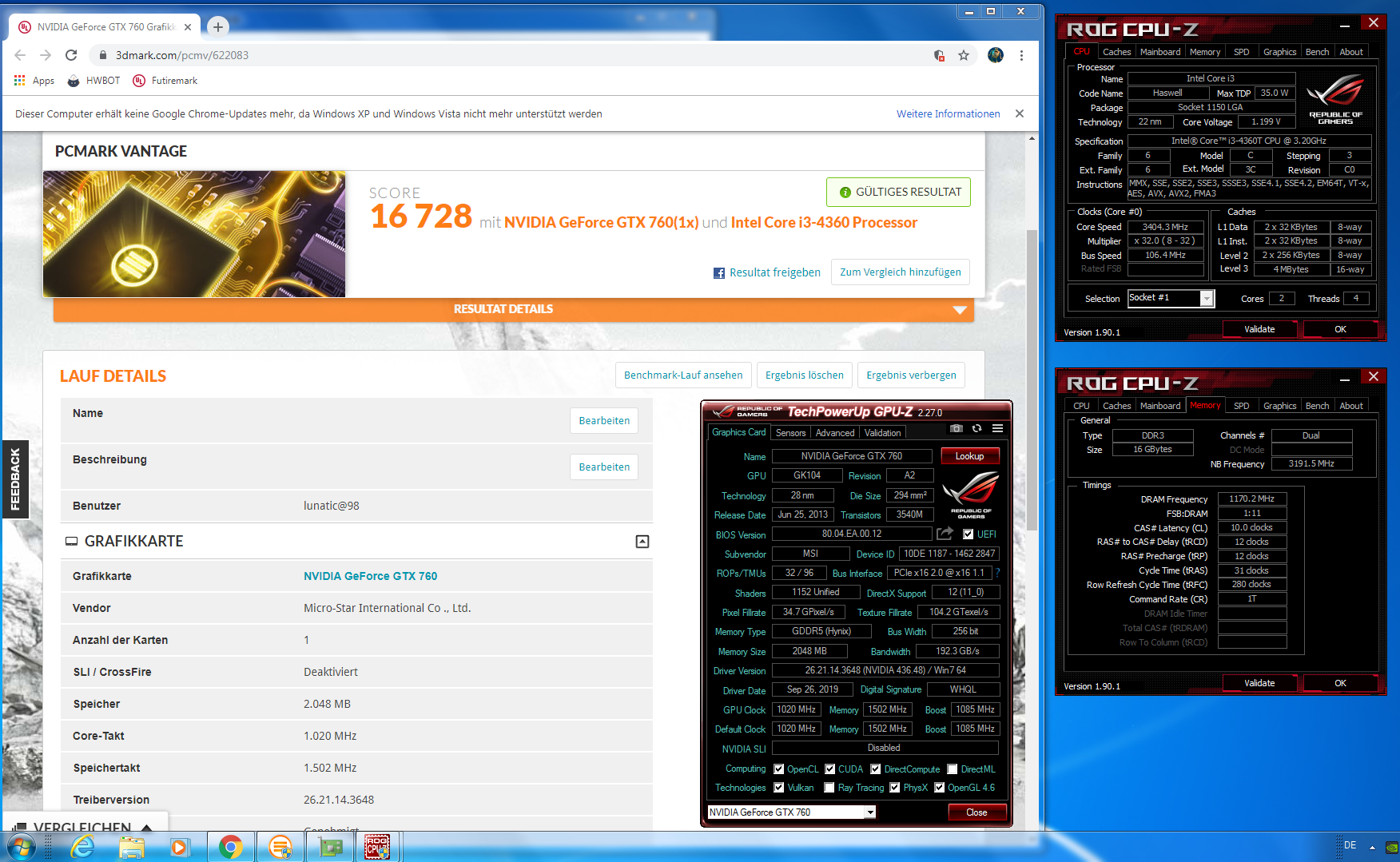Open Chrome three-dot menu
This screenshot has width=1400, height=862.
pos(1021,55)
